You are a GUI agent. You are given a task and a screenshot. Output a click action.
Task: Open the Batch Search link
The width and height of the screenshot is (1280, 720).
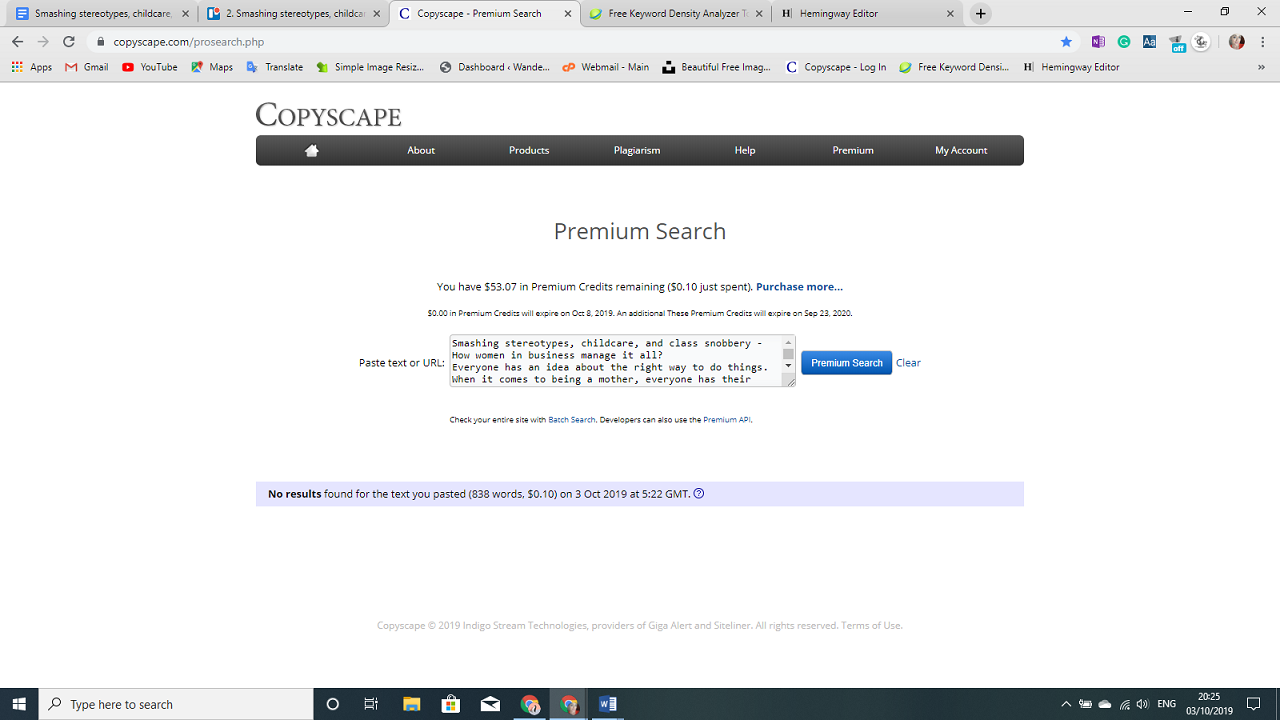[x=572, y=420]
